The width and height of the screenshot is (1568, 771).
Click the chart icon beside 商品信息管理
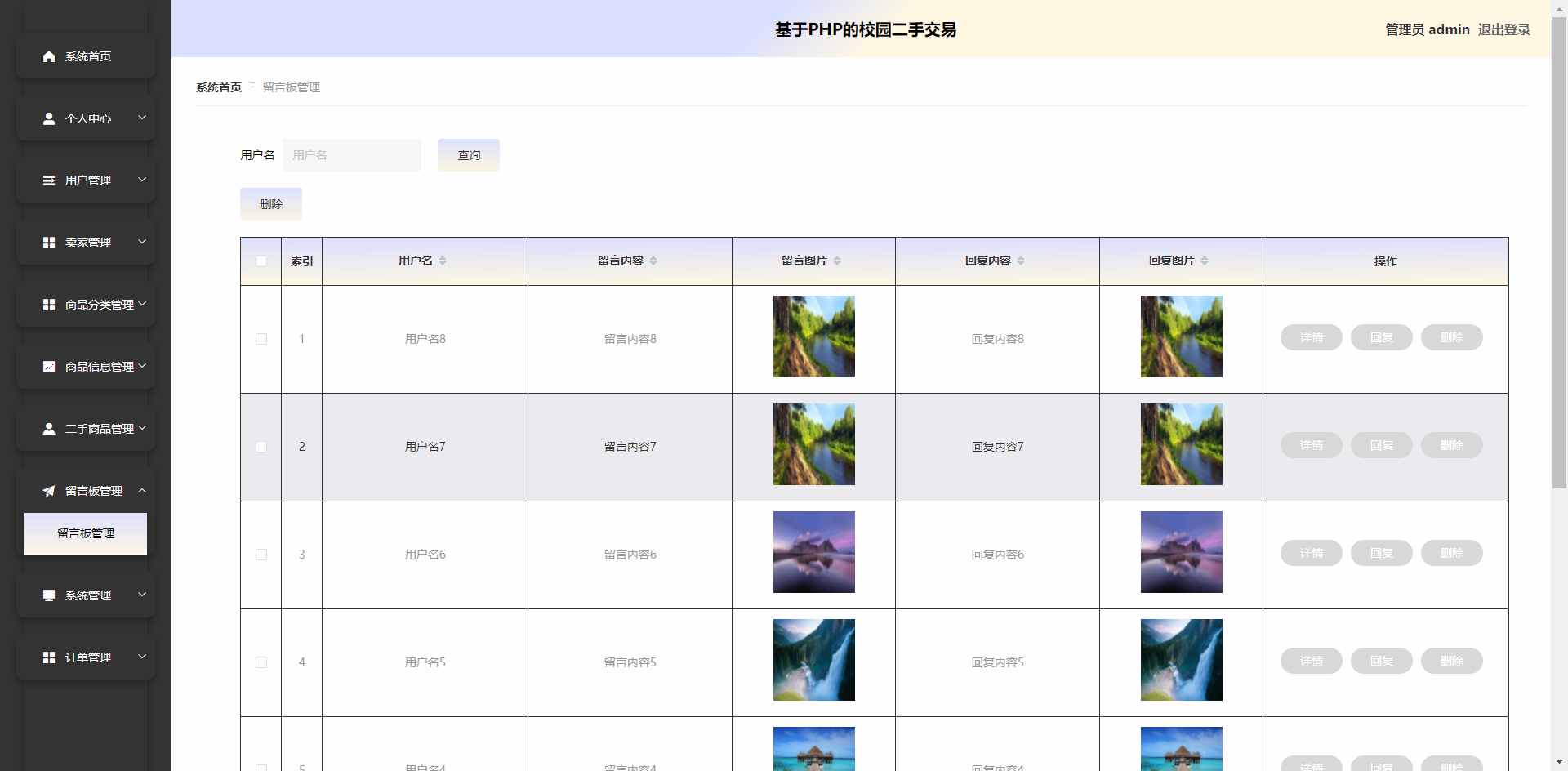click(49, 367)
